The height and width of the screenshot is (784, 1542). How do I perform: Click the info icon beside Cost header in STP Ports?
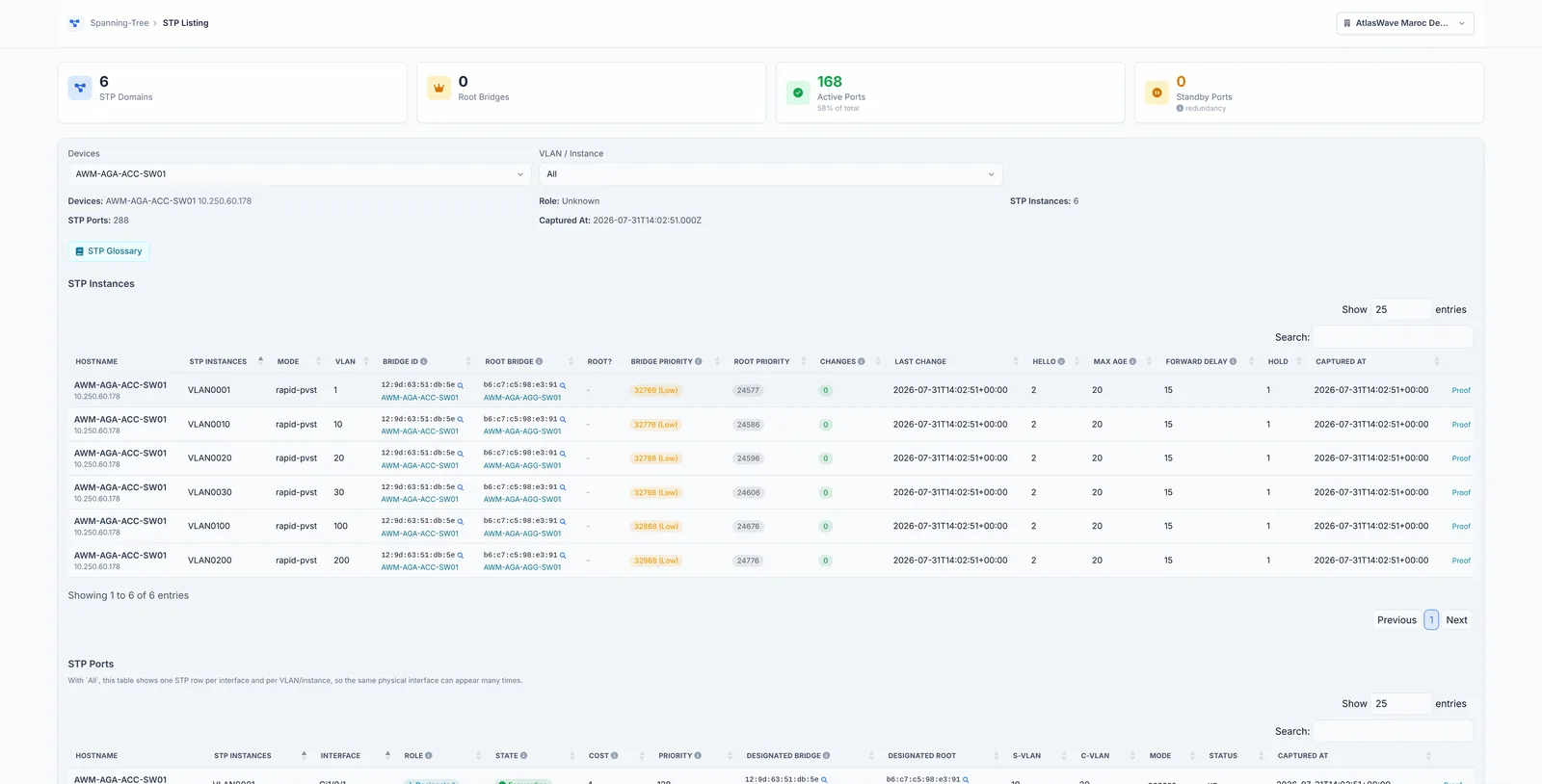(615, 756)
